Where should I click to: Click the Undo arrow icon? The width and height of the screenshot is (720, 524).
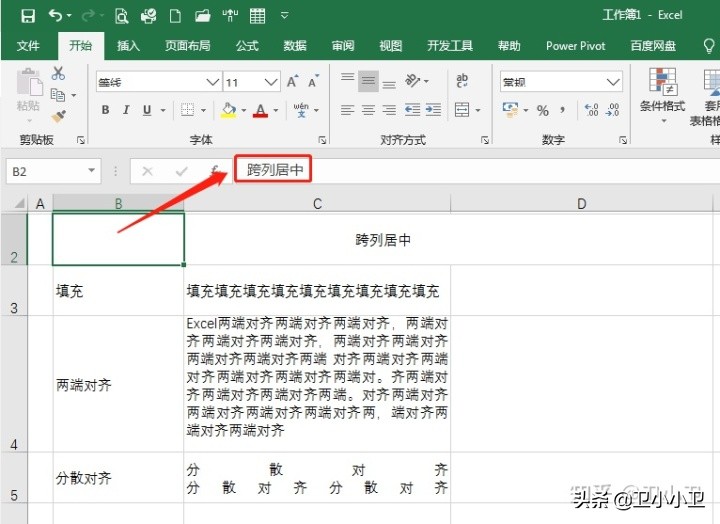click(x=56, y=16)
